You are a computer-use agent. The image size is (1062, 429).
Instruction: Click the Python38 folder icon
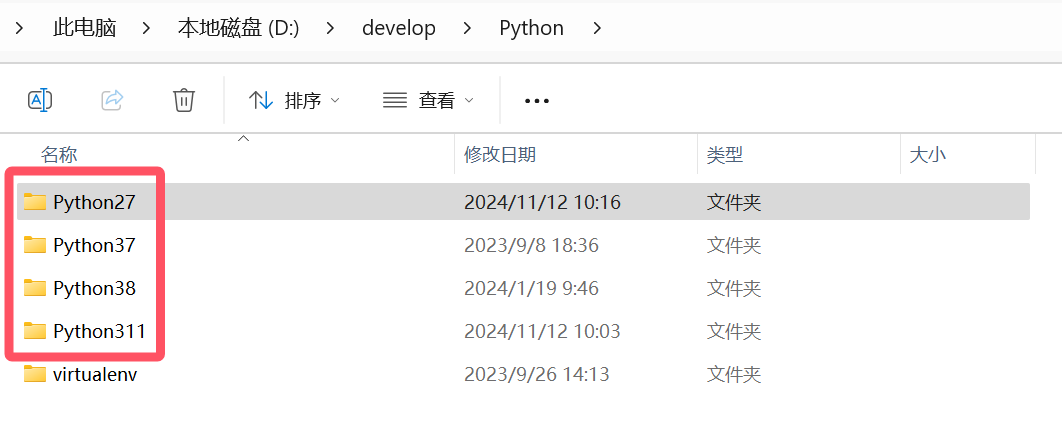35,287
